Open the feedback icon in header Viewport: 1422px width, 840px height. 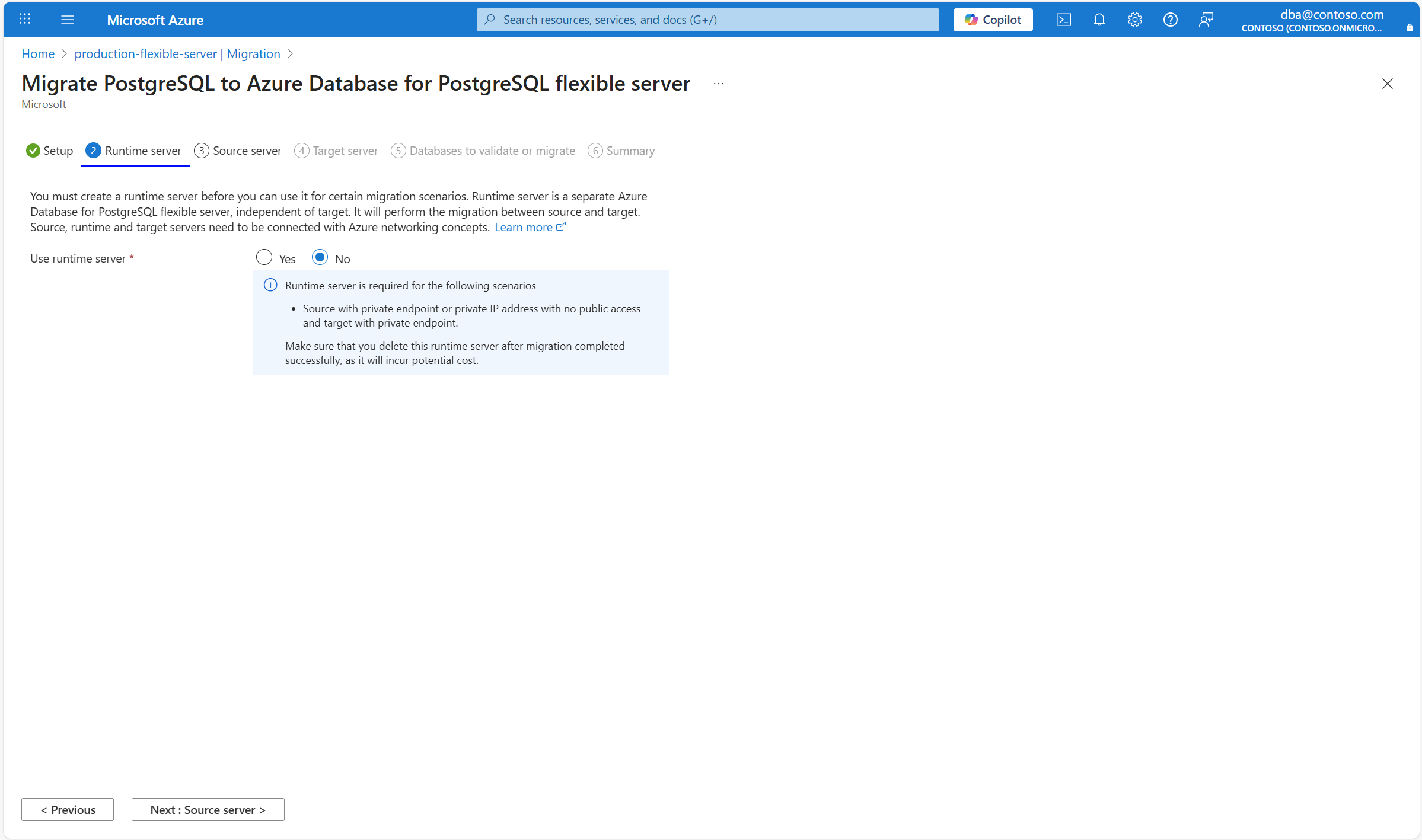(x=1206, y=20)
